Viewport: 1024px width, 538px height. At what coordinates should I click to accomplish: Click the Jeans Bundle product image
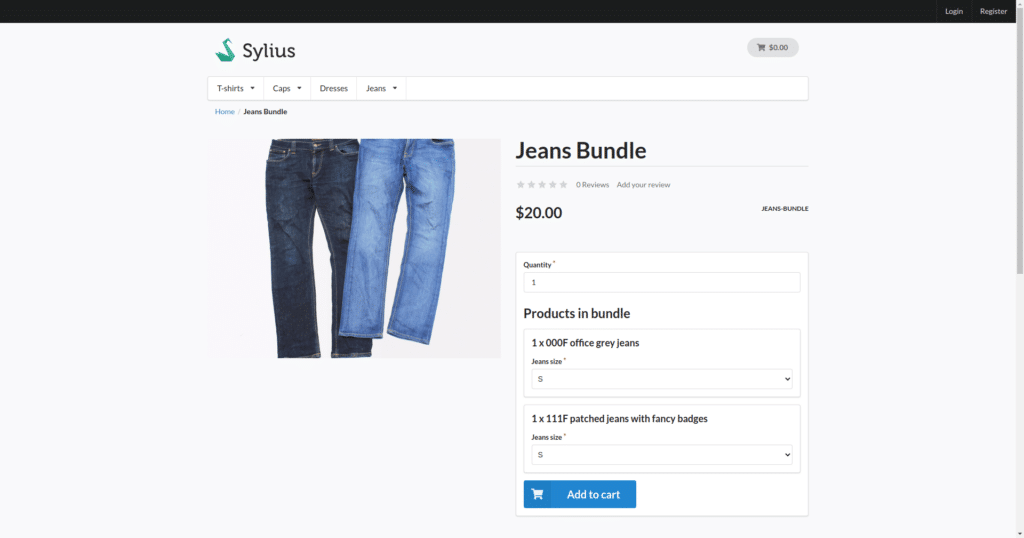coord(355,248)
